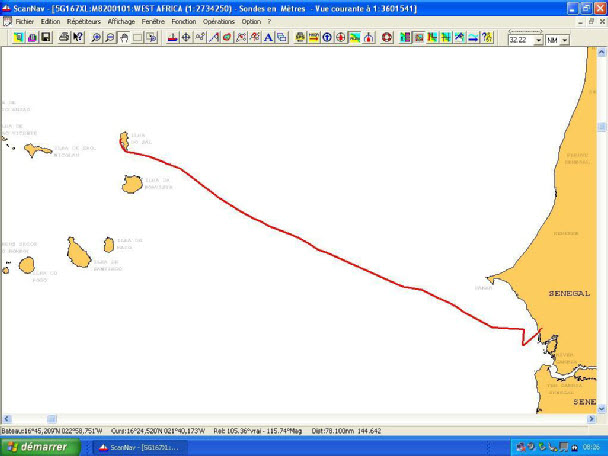Open the Opérations menu
Viewport: 608px width, 456px height.
coord(218,21)
